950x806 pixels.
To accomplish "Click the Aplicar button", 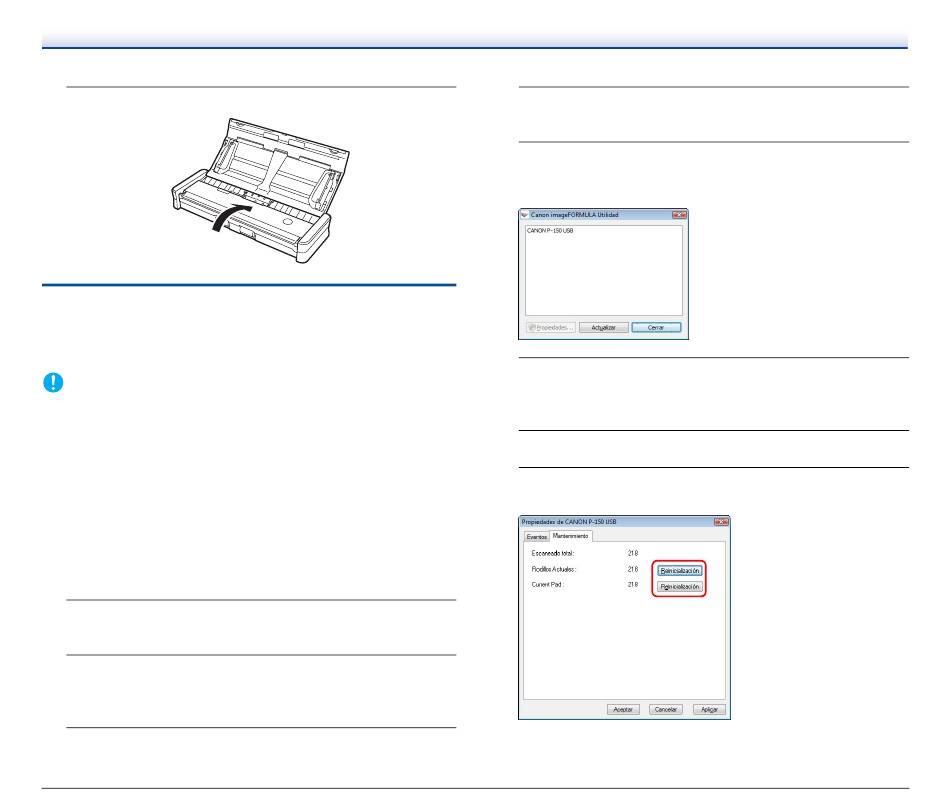I will (x=709, y=710).
